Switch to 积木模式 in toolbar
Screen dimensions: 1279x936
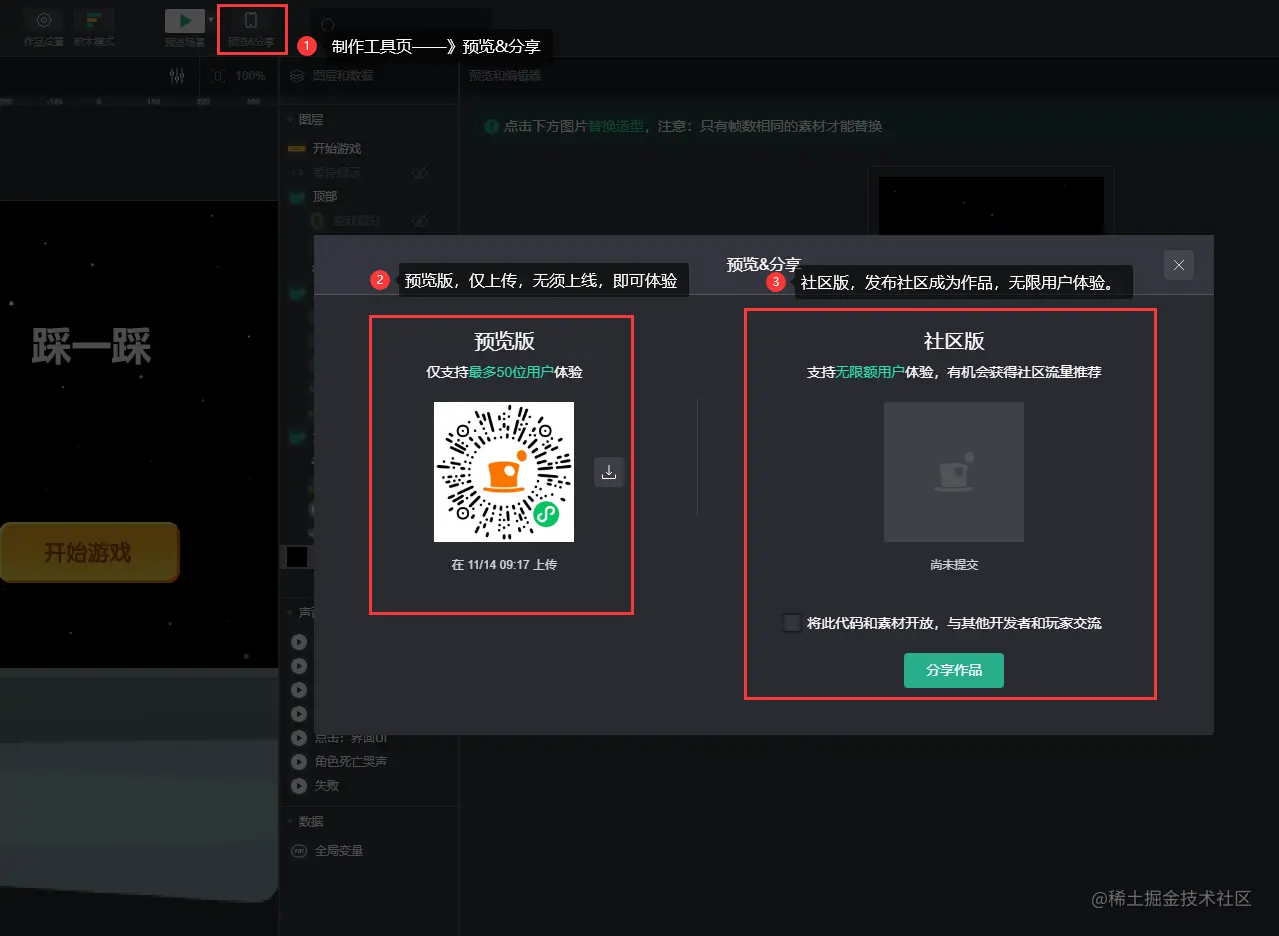(x=94, y=21)
